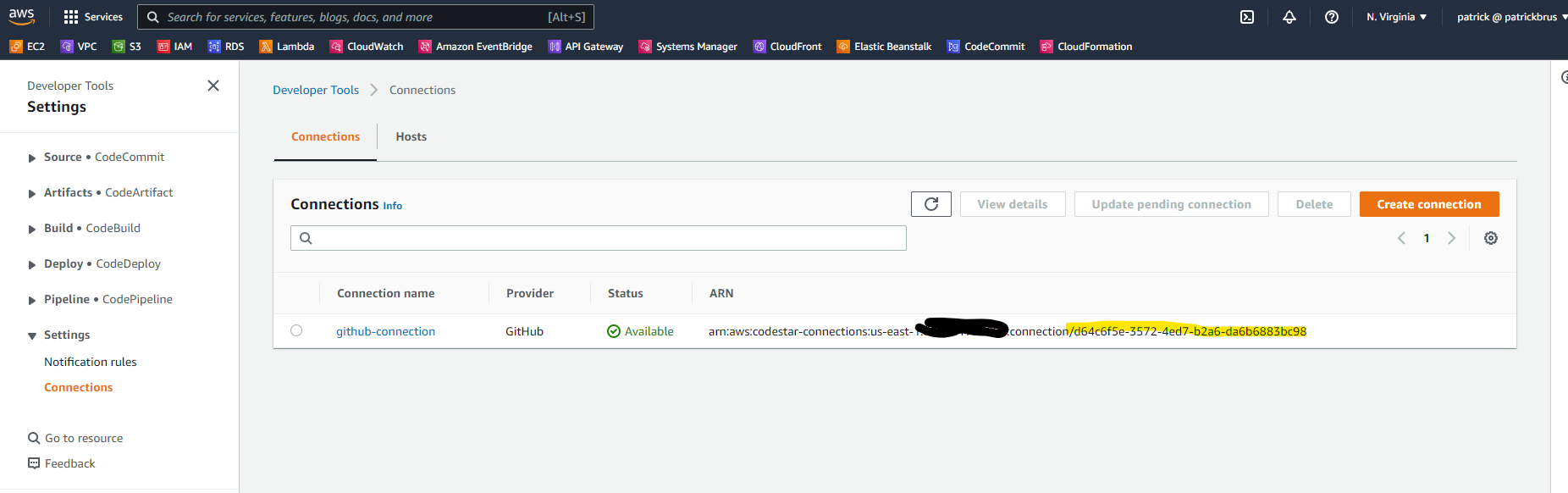Open the help question mark icon
Image resolution: width=1568 pixels, height=493 pixels.
1332,17
